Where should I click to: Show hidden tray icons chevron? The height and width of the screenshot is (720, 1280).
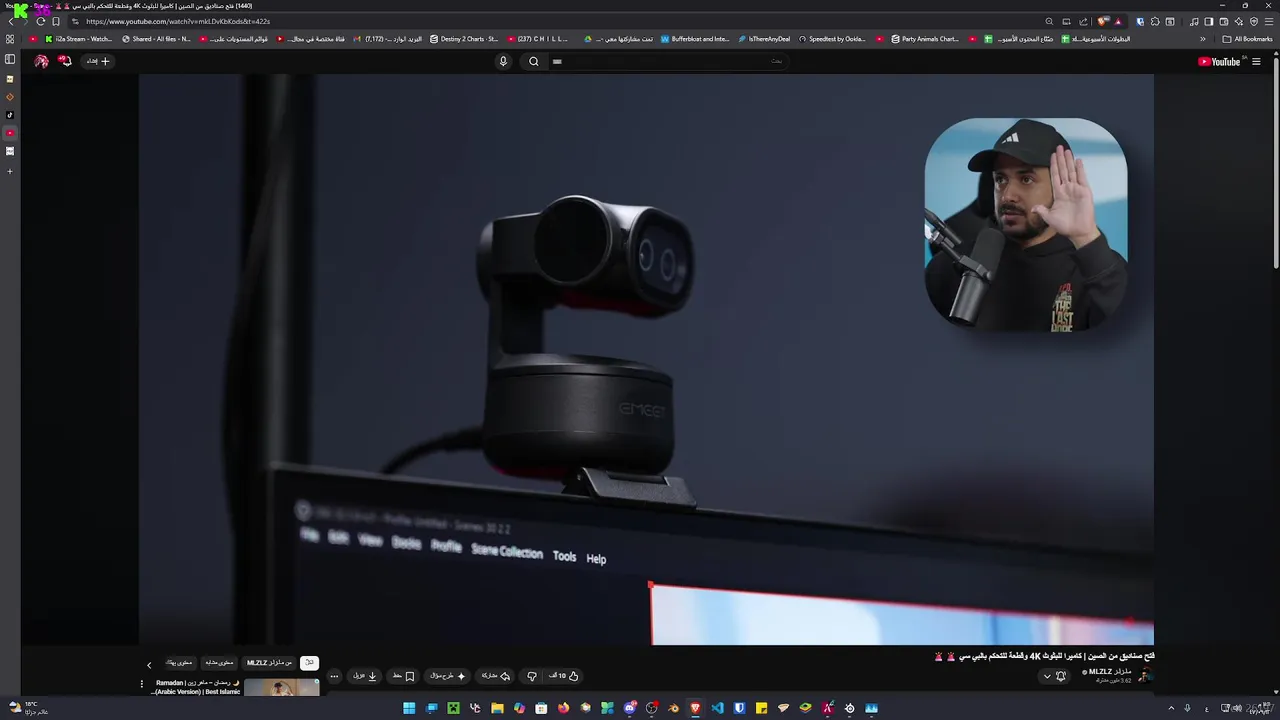click(x=1171, y=708)
